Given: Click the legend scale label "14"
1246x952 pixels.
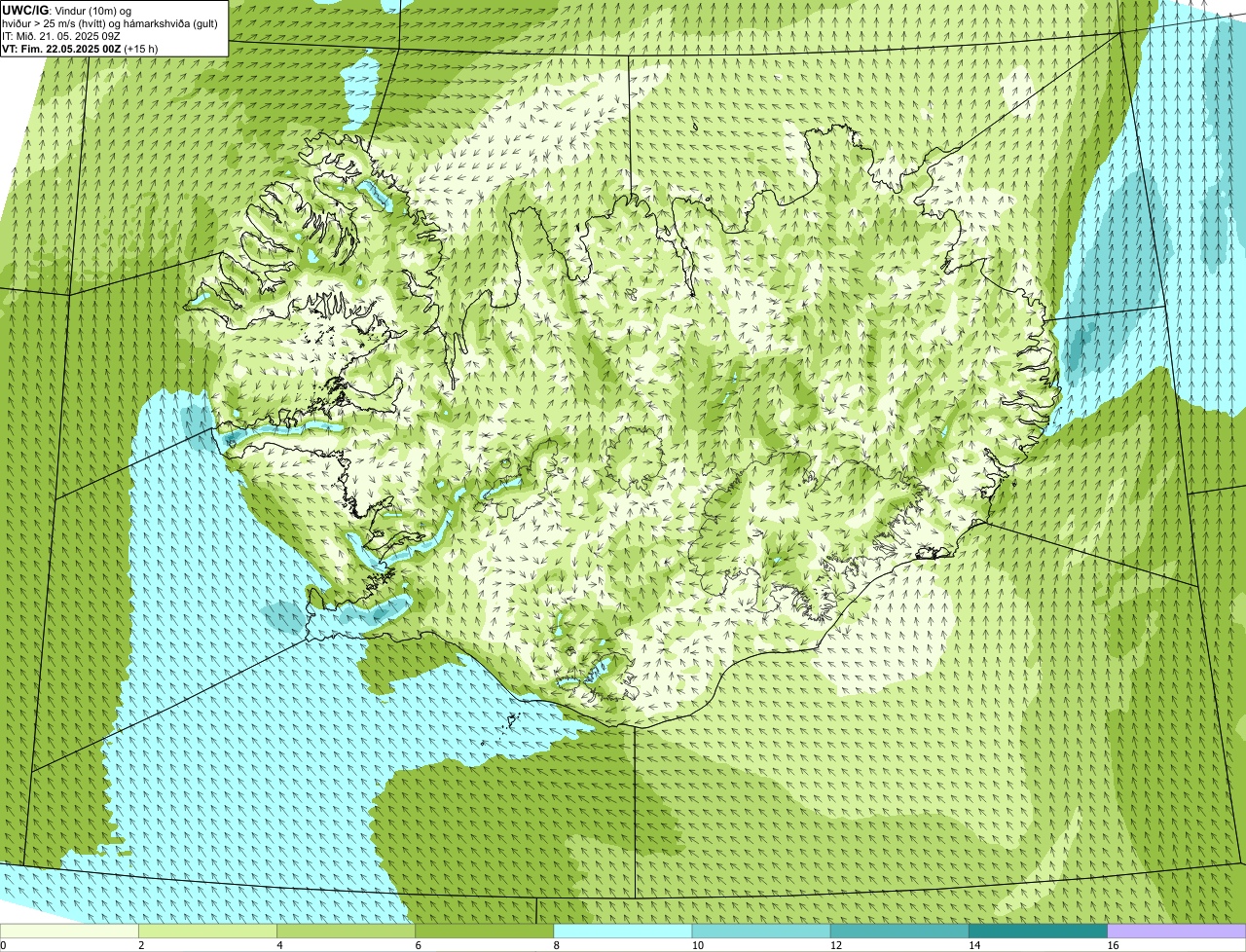Looking at the screenshot, I should pyautogui.click(x=973, y=945).
